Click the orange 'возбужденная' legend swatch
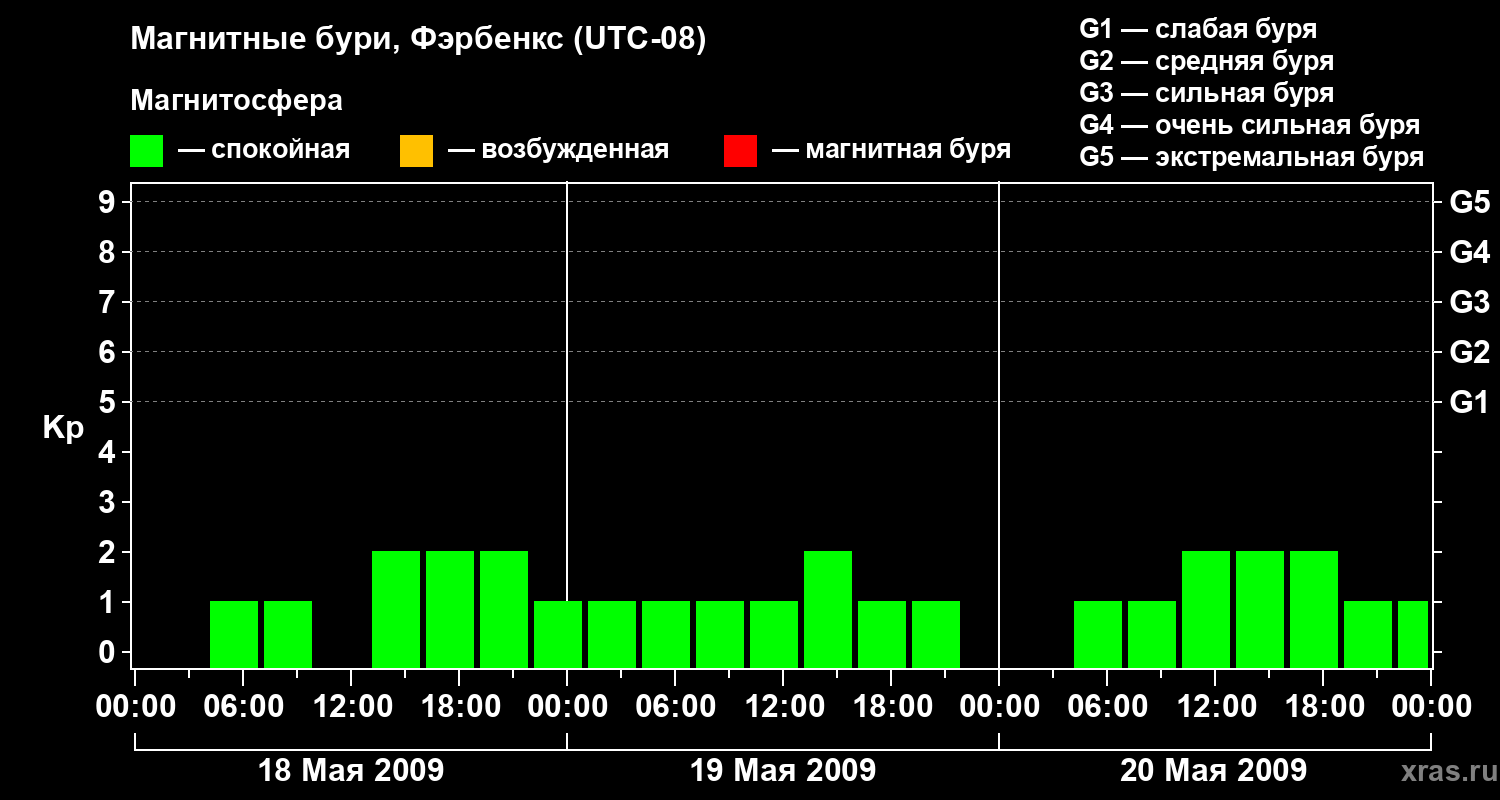 coord(416,151)
